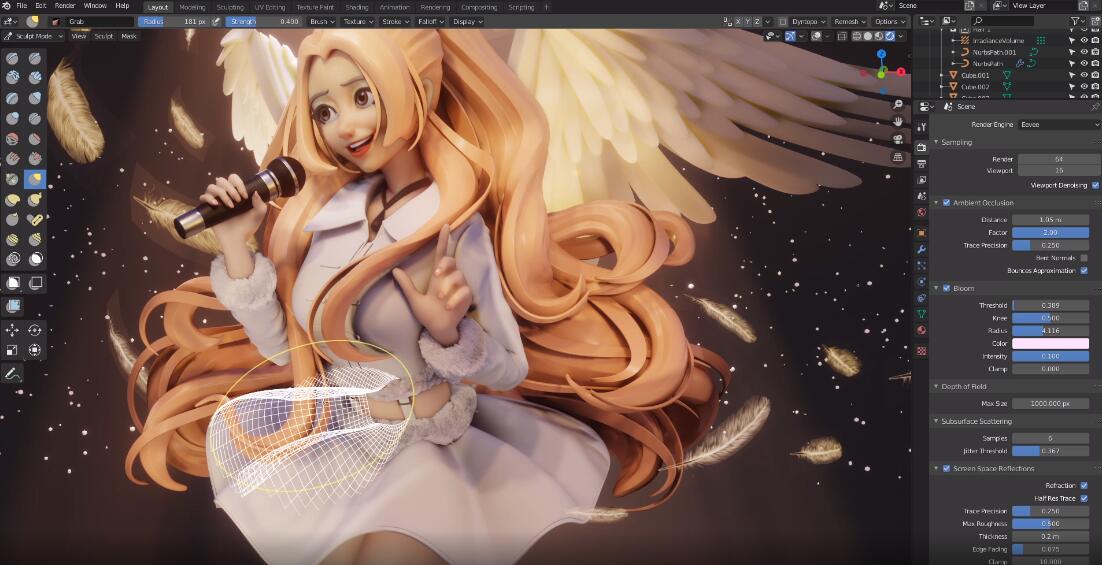The image size is (1102, 565).
Task: Click the Blender logo menu icon
Action: tap(6, 6)
